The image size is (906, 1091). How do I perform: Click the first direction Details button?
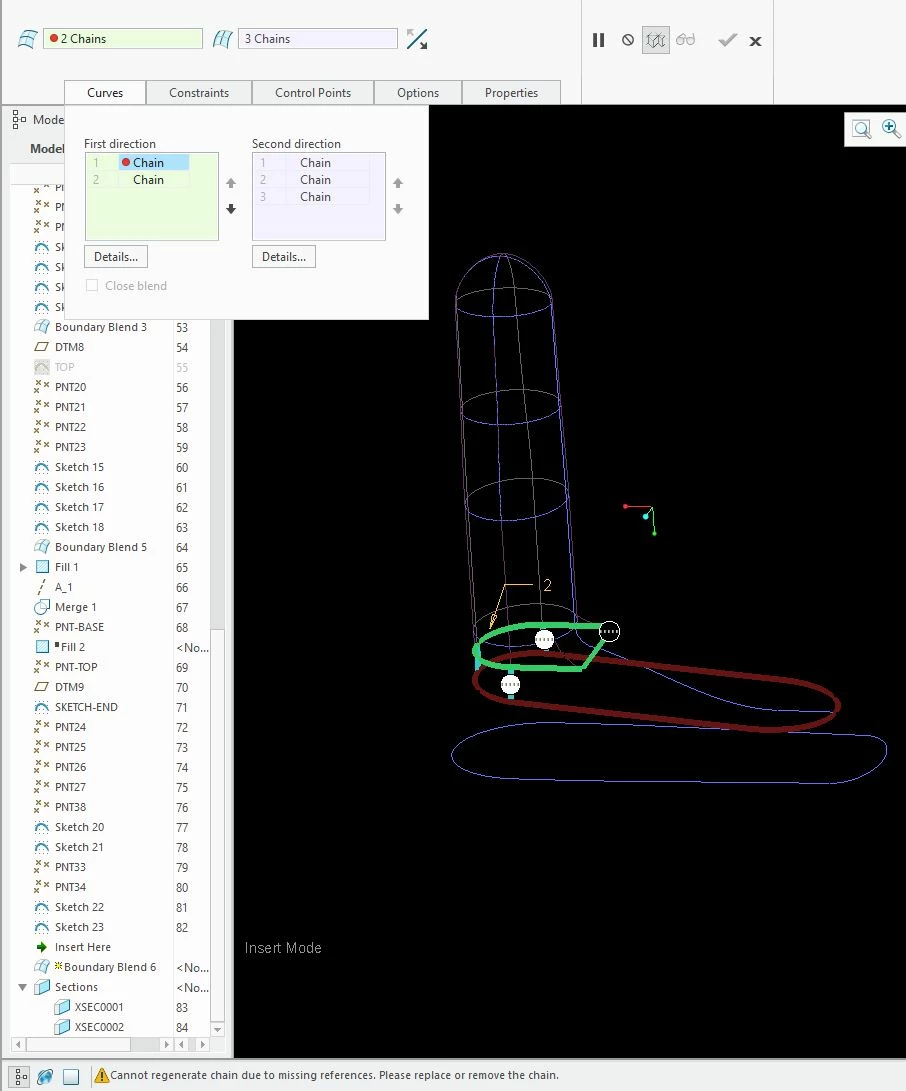point(116,257)
